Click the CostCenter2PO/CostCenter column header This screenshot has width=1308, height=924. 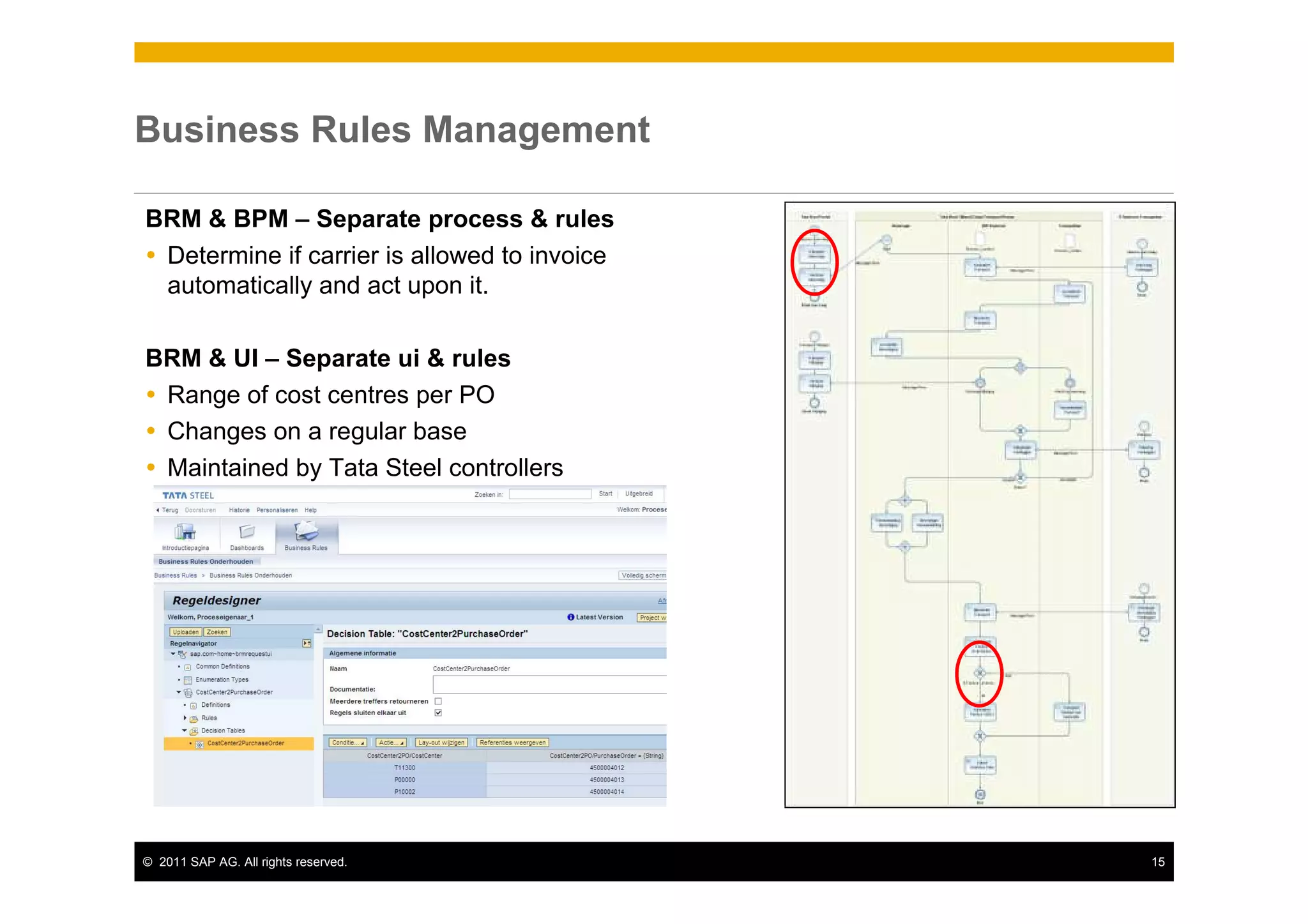pos(405,756)
